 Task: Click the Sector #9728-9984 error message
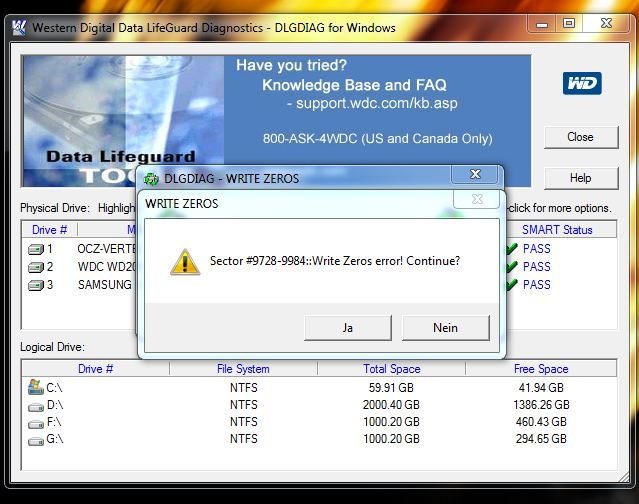coord(335,261)
